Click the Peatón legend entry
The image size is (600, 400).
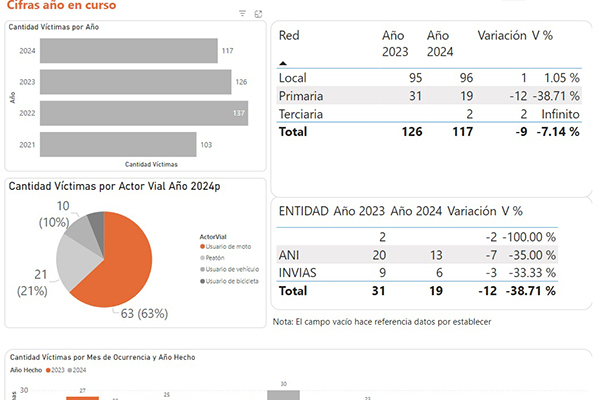(x=212, y=258)
